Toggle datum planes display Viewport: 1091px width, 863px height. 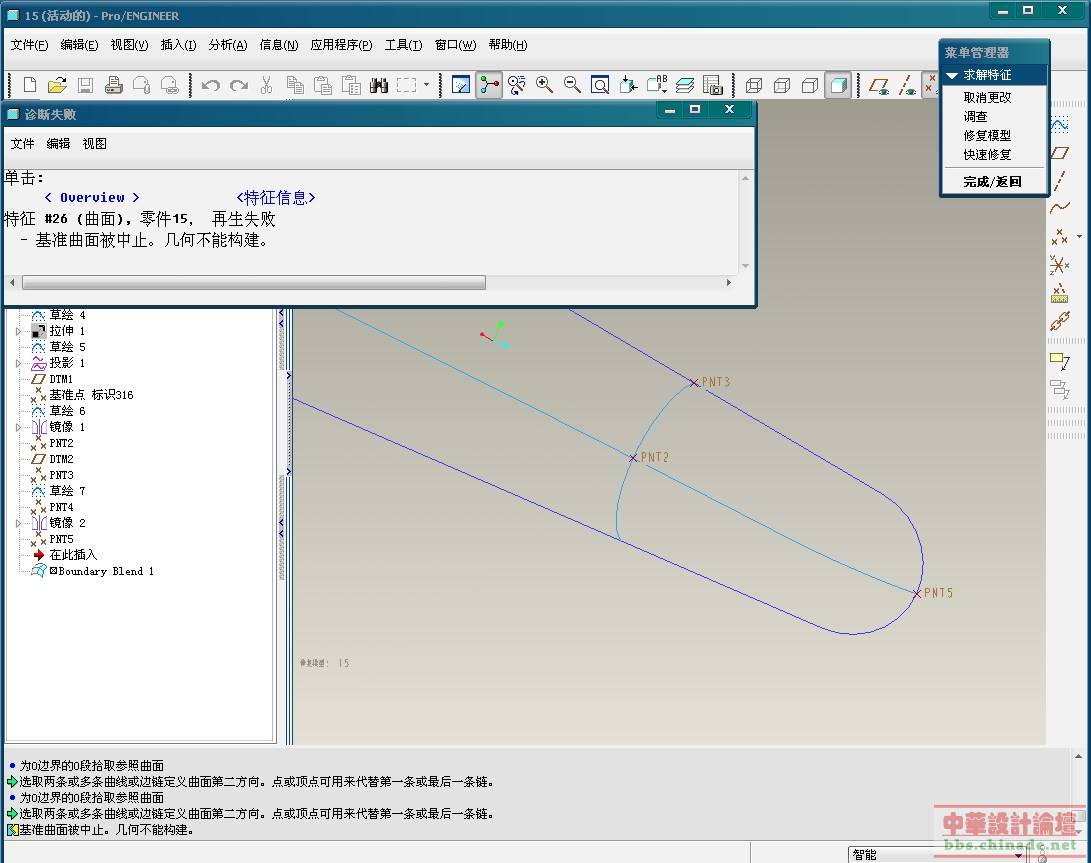[x=879, y=85]
